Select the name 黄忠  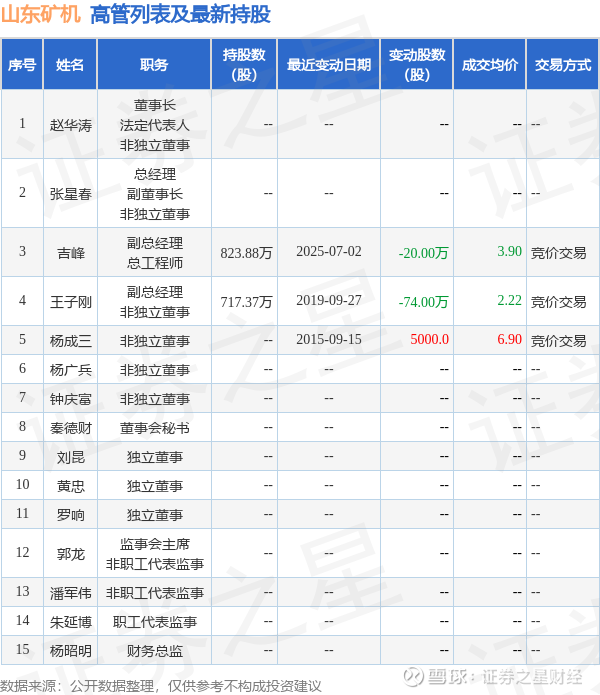pyautogui.click(x=70, y=486)
